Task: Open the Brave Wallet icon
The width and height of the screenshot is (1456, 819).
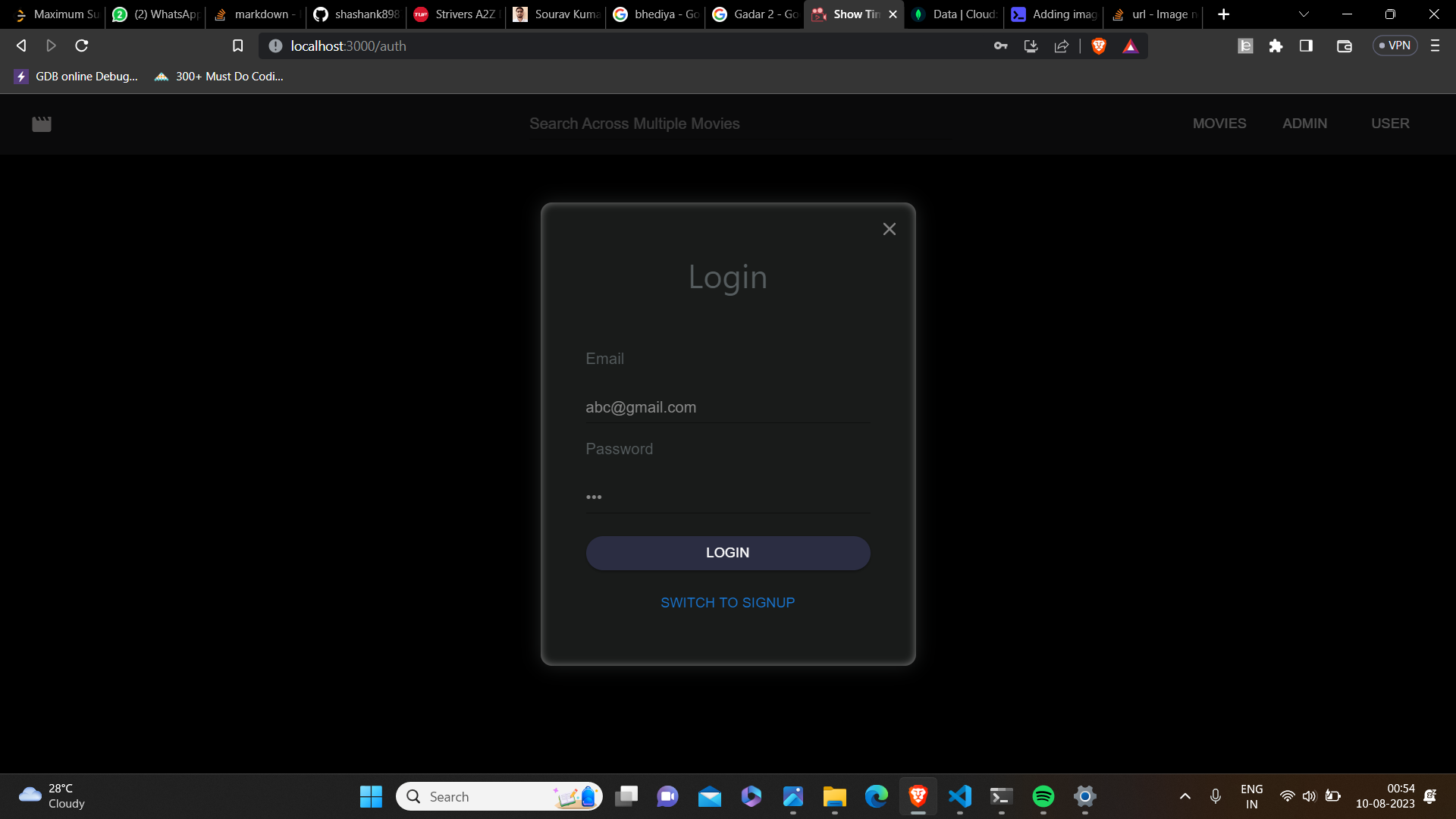Action: 1344,46
